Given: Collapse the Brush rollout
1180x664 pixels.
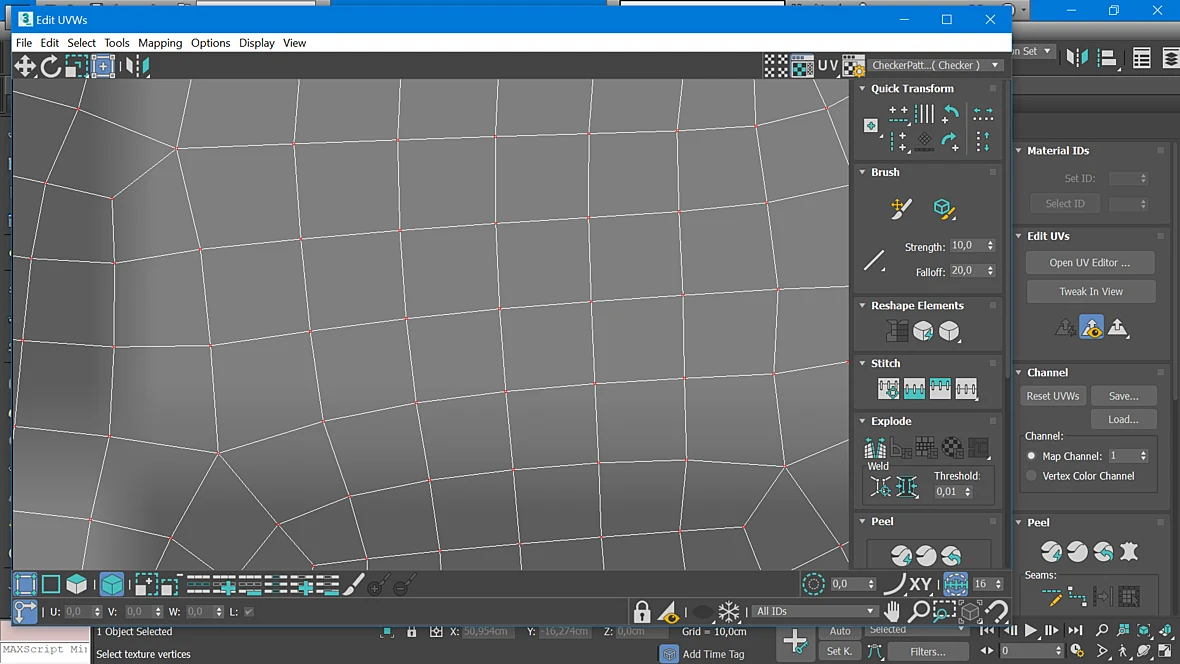Looking at the screenshot, I should point(862,172).
